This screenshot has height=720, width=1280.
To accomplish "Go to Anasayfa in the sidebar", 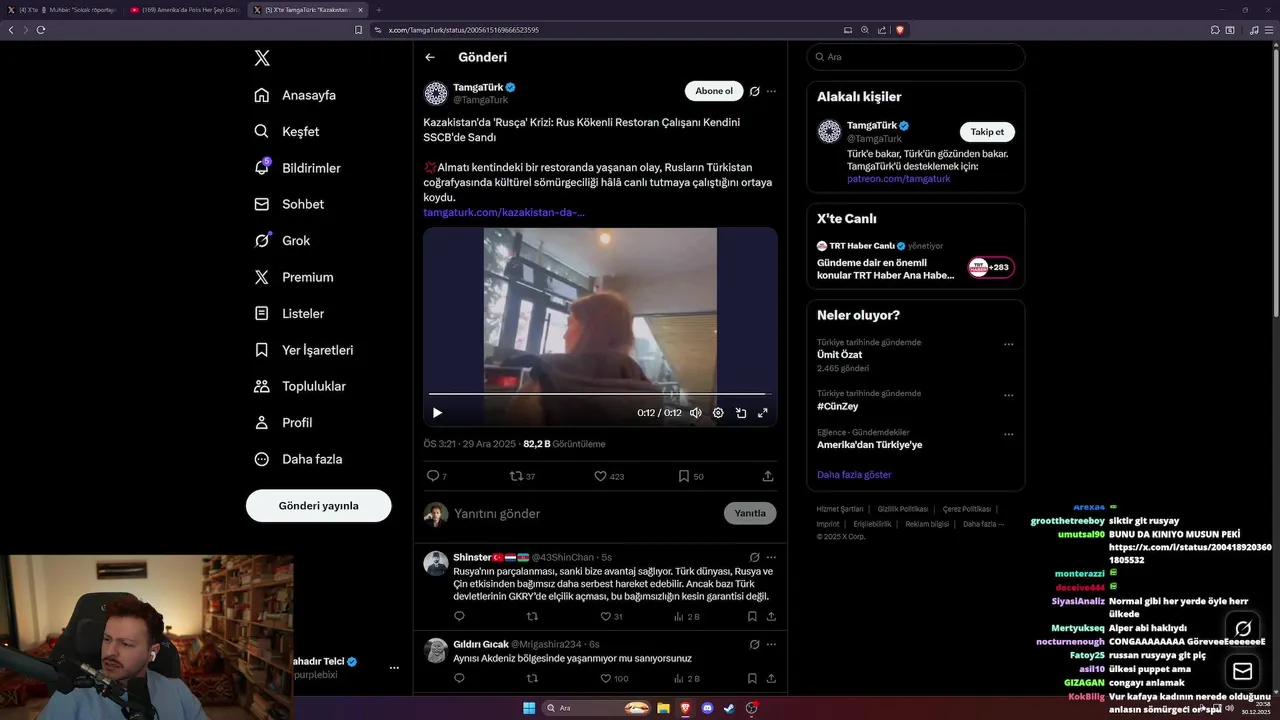I will pyautogui.click(x=295, y=95).
